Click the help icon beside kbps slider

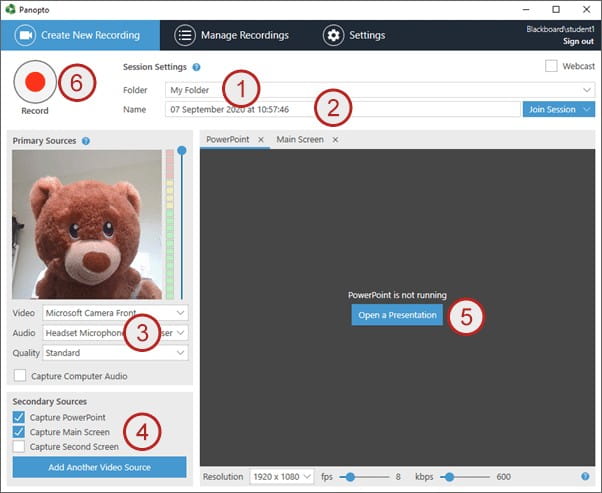coord(585,476)
